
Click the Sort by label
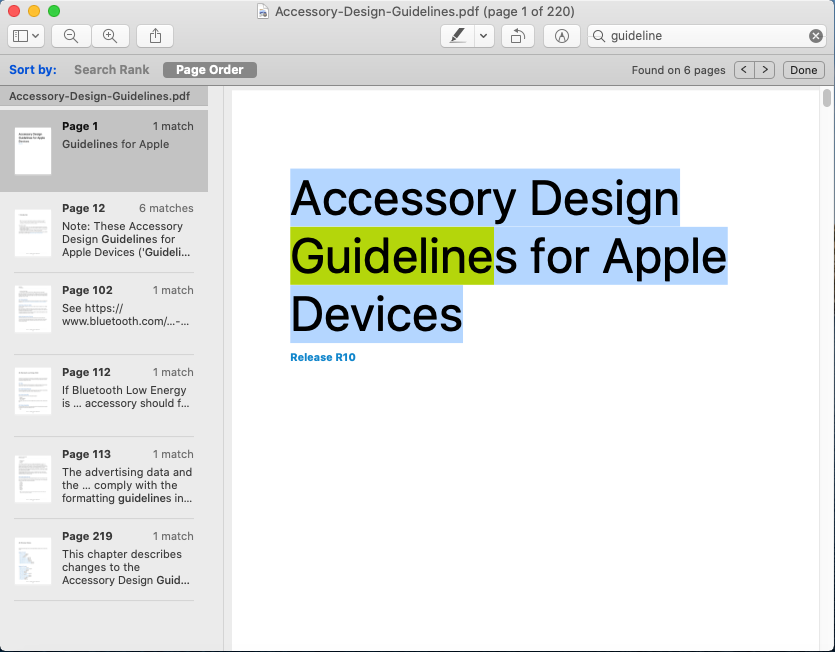tap(32, 70)
